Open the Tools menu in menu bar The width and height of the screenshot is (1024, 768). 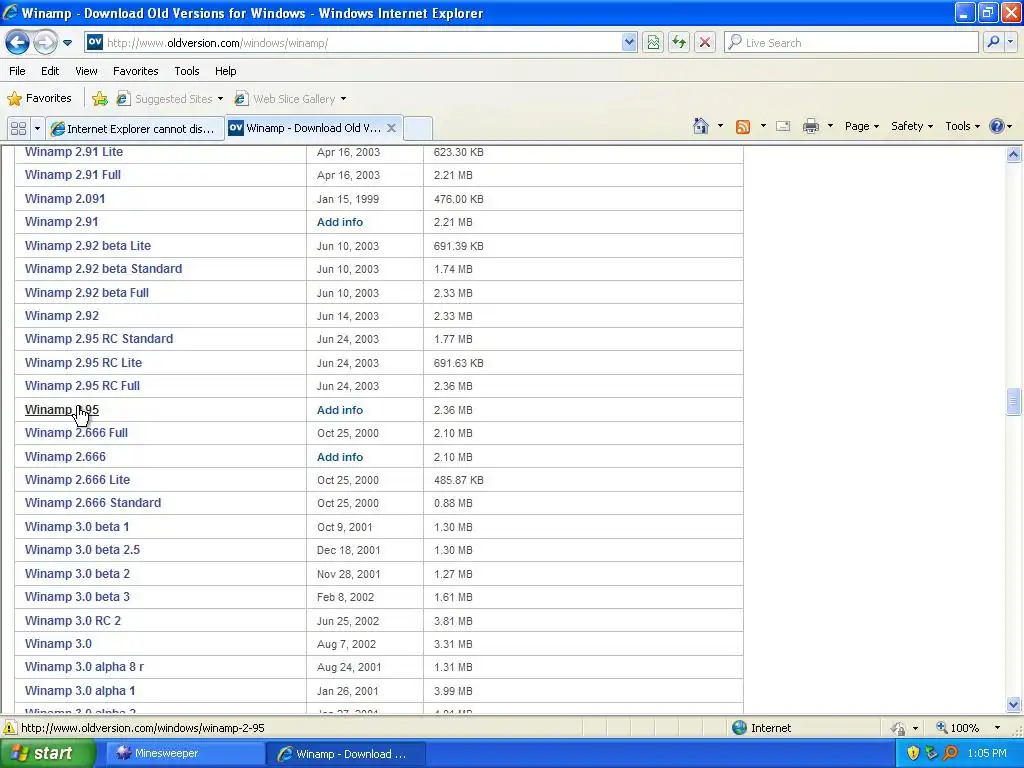click(x=187, y=71)
